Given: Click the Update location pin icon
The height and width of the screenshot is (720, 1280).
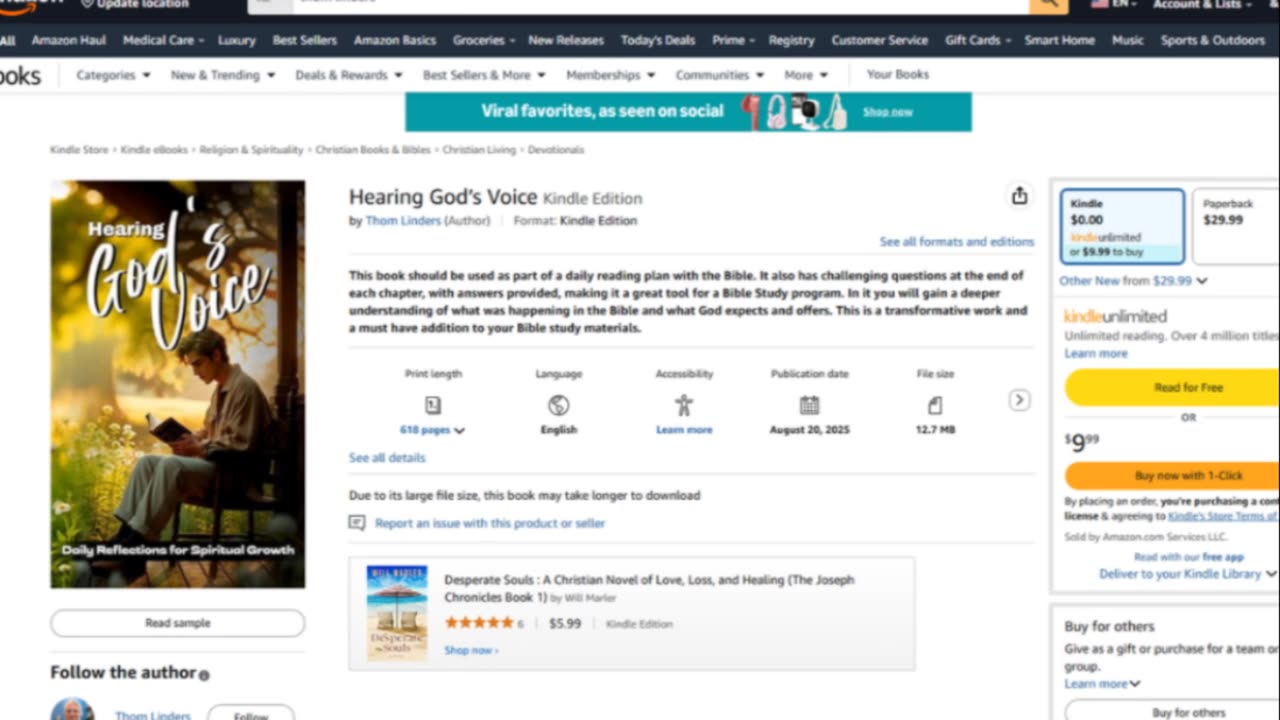Looking at the screenshot, I should coord(87,4).
